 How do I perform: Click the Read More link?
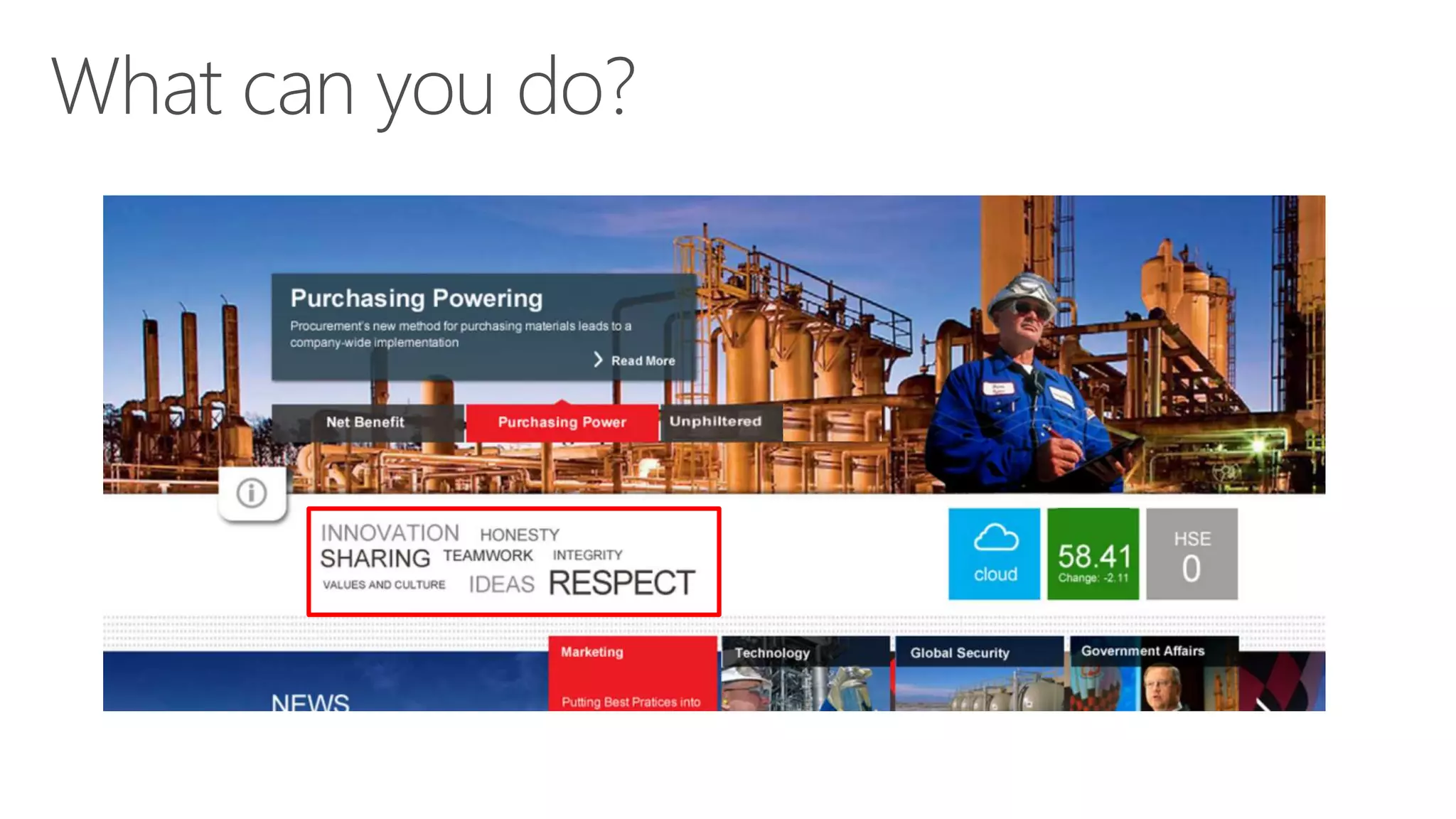coord(643,361)
